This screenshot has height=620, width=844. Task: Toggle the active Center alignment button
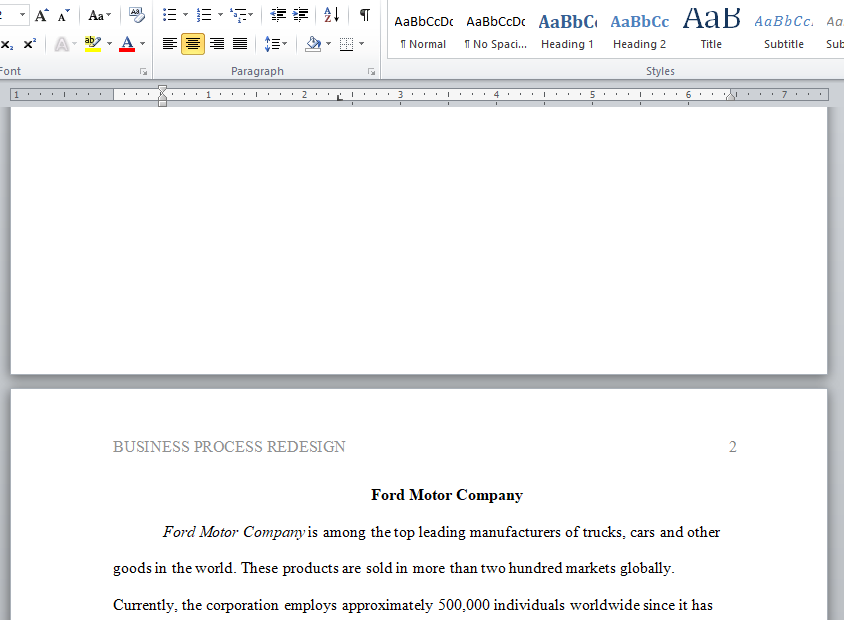(193, 44)
